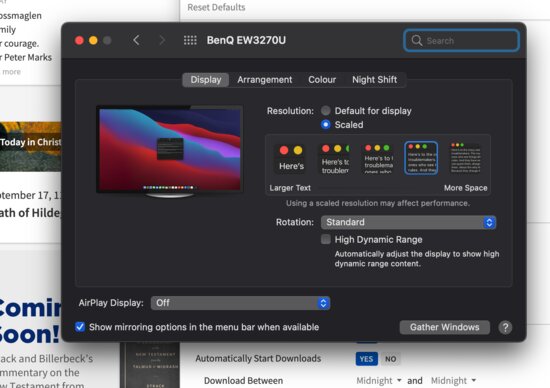Screen dimensions: 550x388
Task: Click 'Automatically Start Downloads' label
Action: (258, 359)
